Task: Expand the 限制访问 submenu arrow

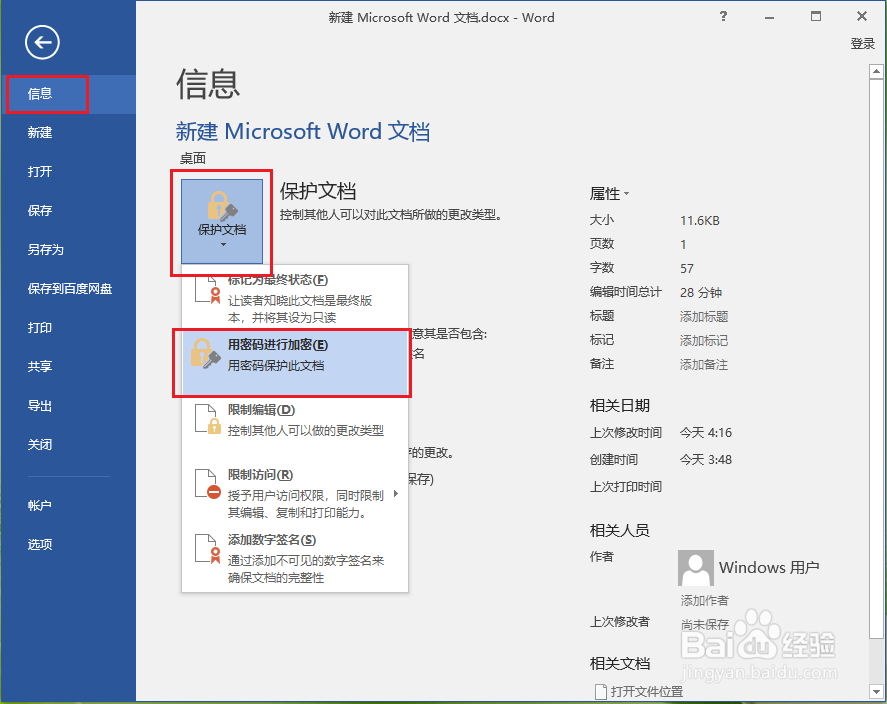Action: point(396,494)
